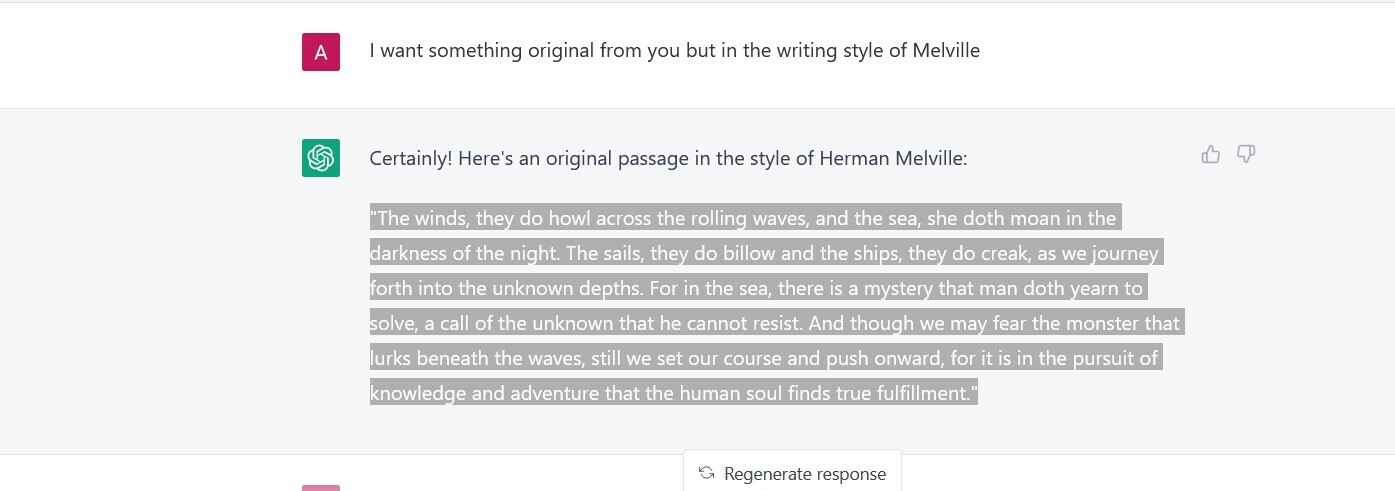Click the highlighted line starting "The winds, they do howl"
Image resolution: width=1395 pixels, height=491 pixels.
745,218
